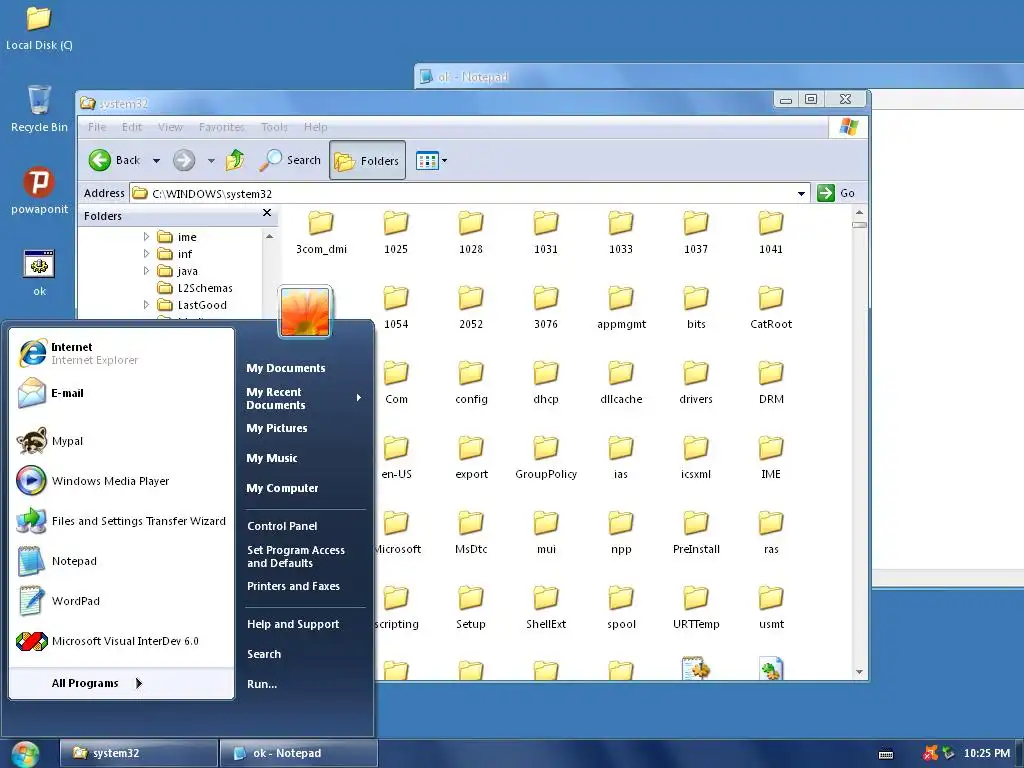Open My Pictures from the Start menu
Image resolution: width=1024 pixels, height=768 pixels.
[277, 428]
